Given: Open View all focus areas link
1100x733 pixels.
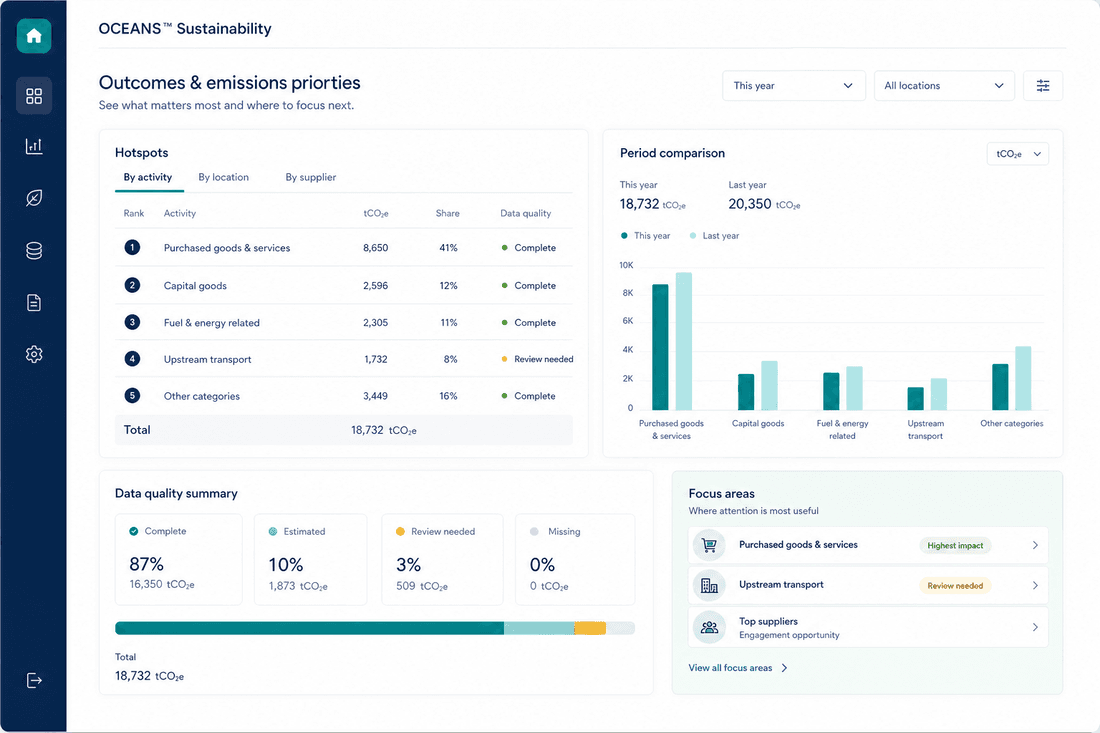Looking at the screenshot, I should (x=730, y=668).
